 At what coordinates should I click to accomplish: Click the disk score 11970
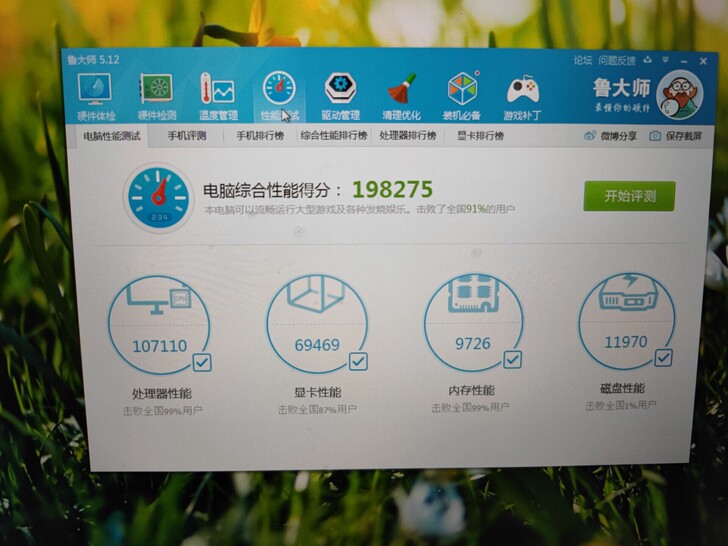[625, 342]
